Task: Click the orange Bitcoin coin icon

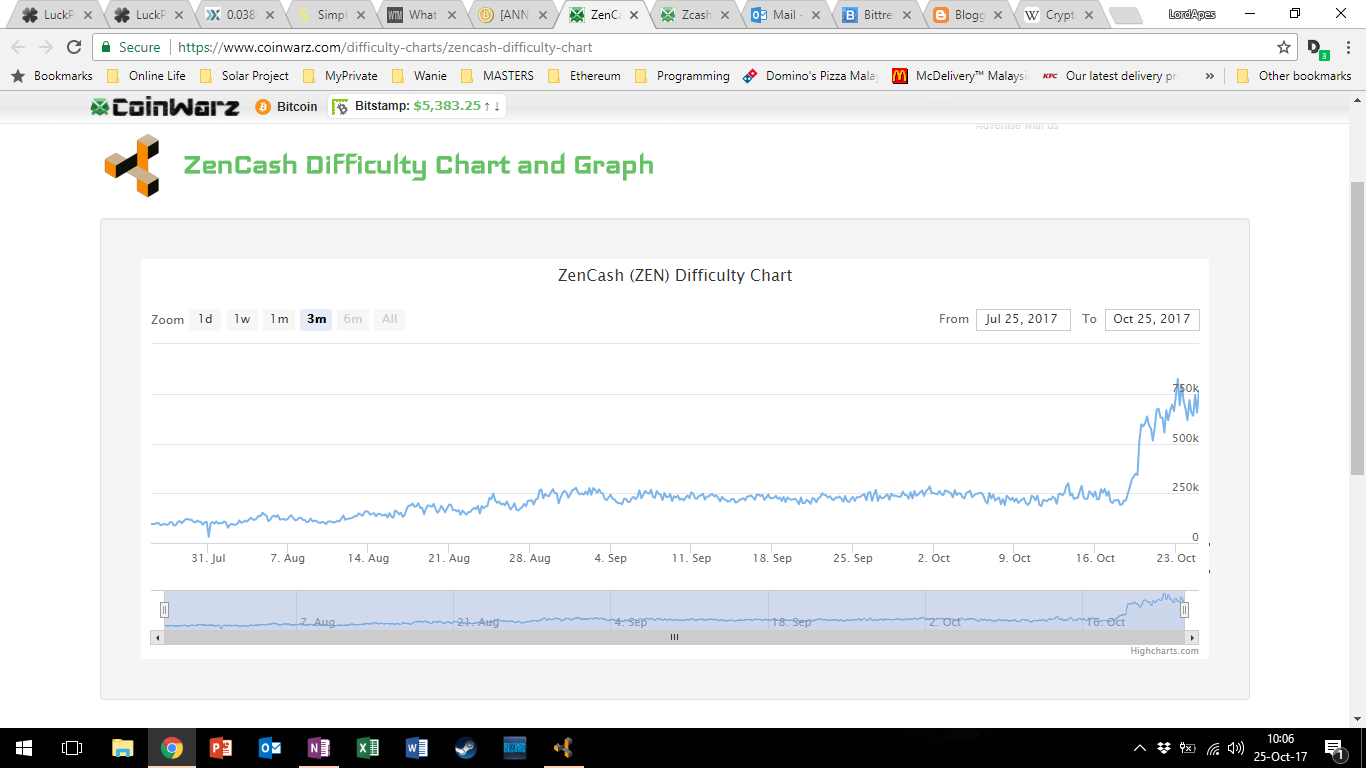Action: pos(263,107)
